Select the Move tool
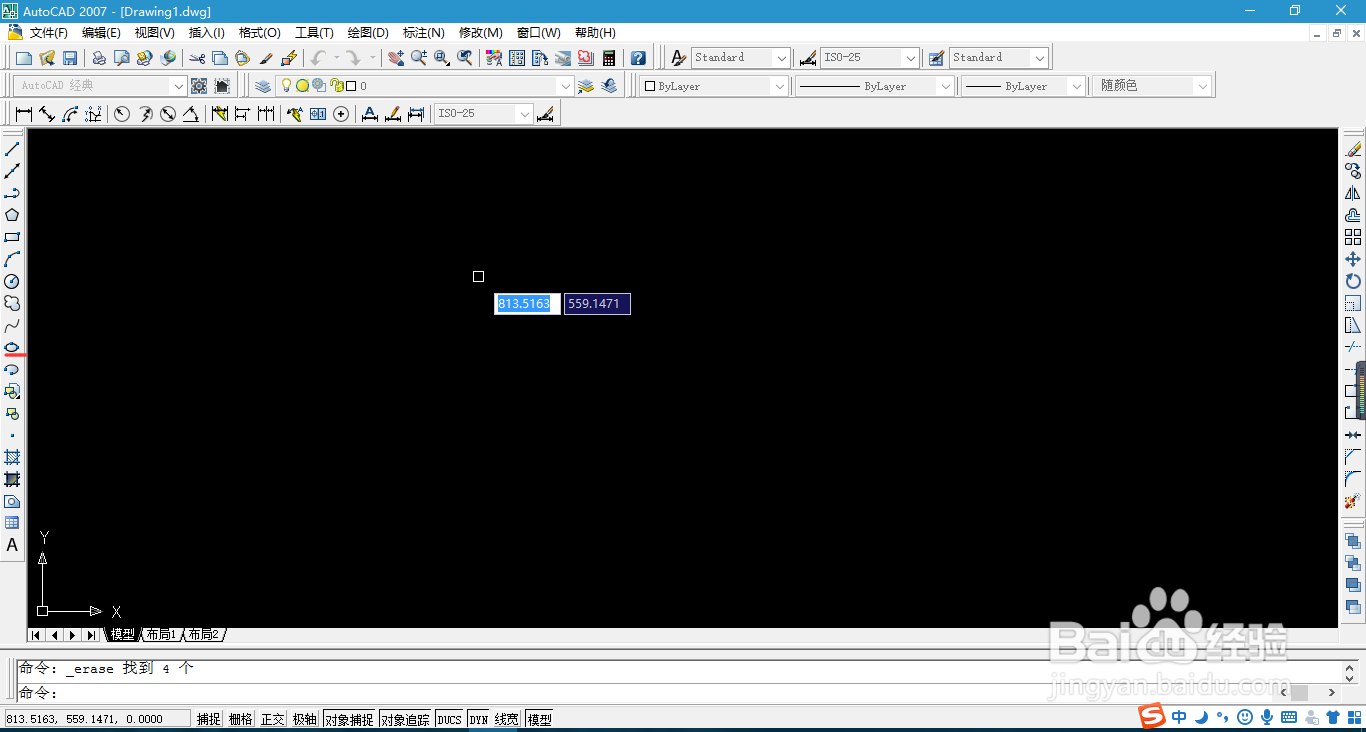 (x=1353, y=259)
